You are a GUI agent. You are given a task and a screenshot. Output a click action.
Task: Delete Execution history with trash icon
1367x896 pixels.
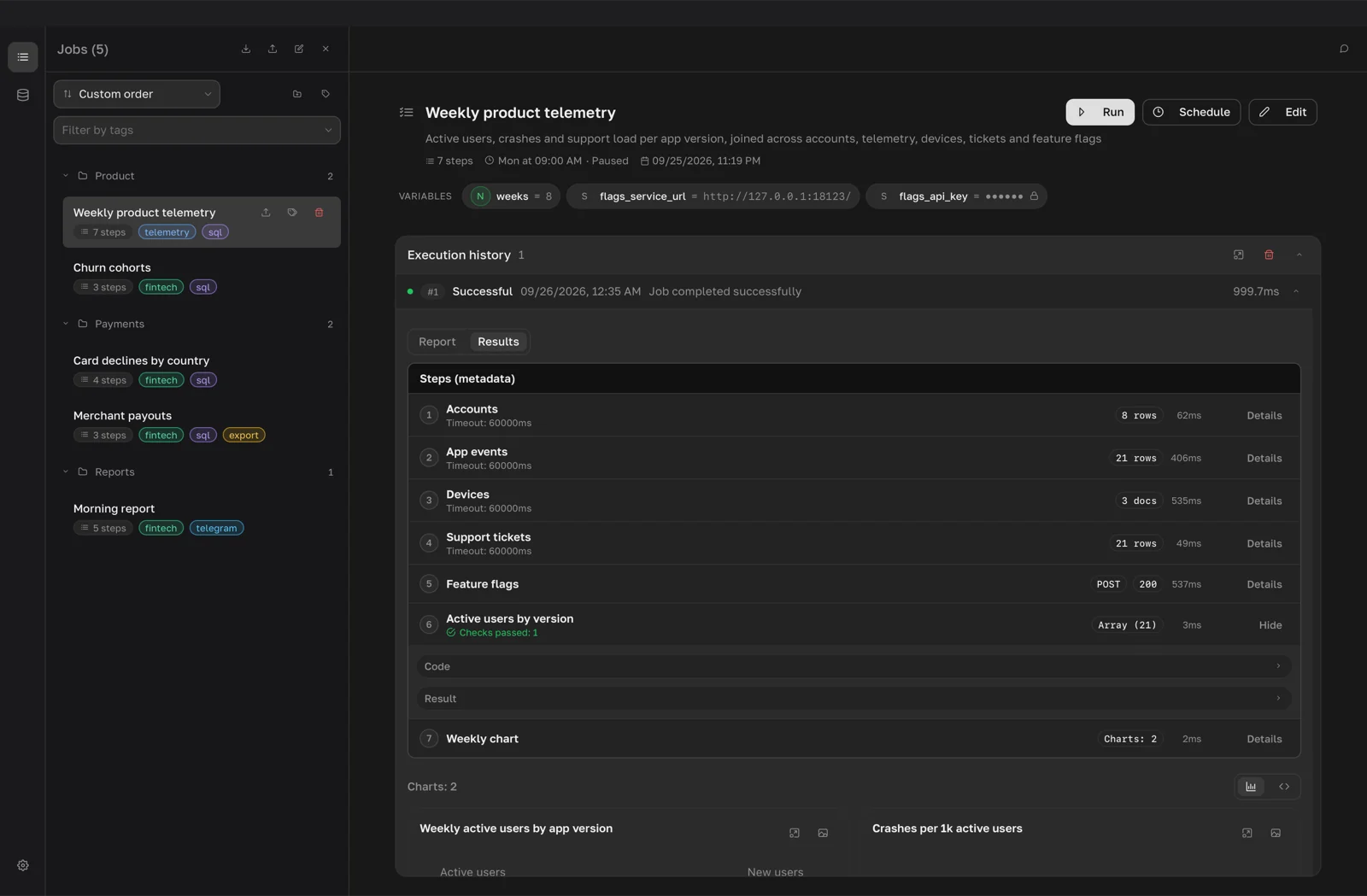click(x=1269, y=255)
